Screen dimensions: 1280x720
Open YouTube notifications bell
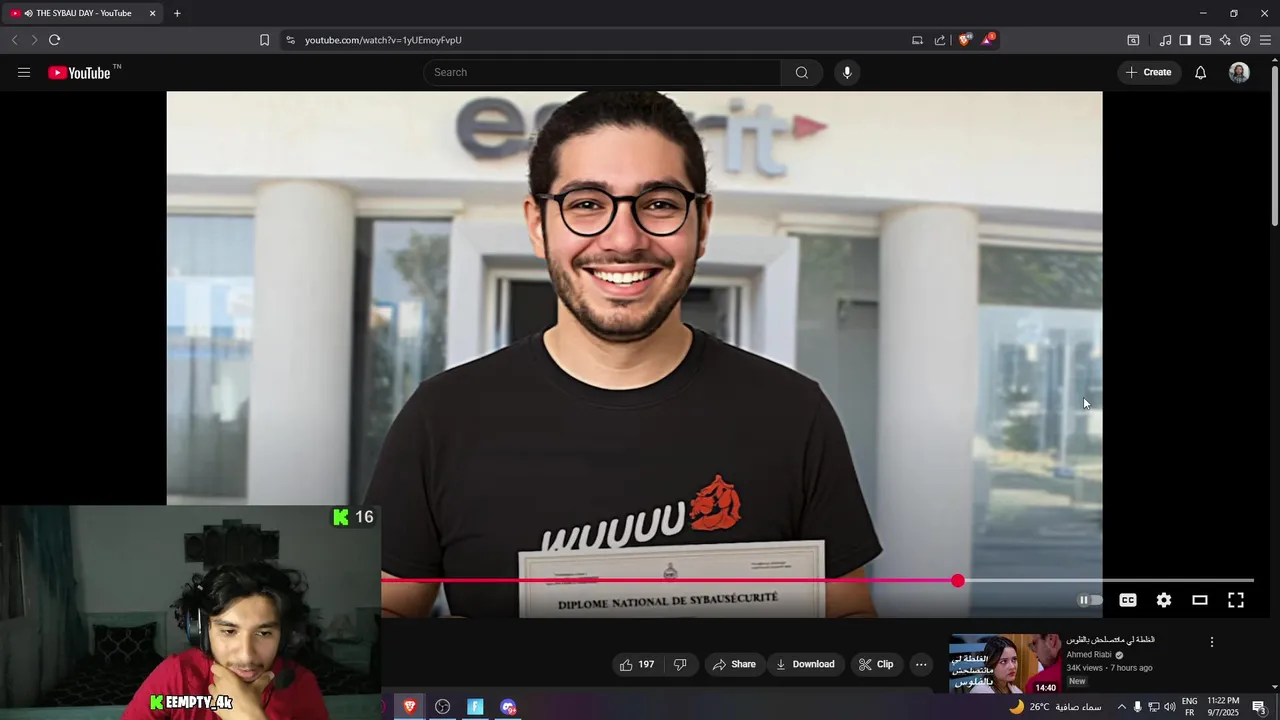pyautogui.click(x=1200, y=72)
